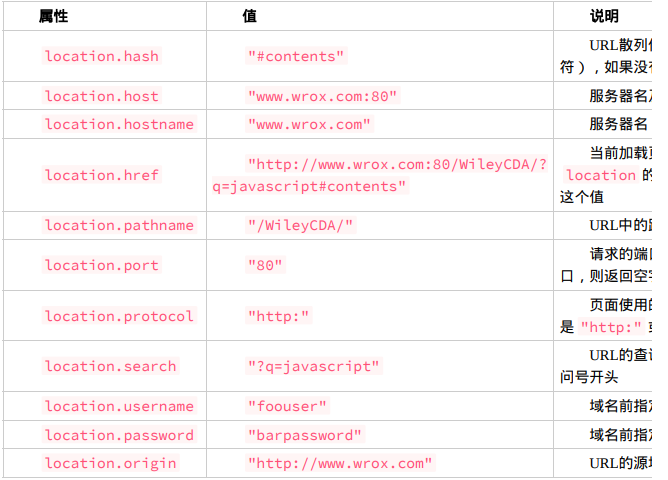Image resolution: width=668 pixels, height=480 pixels.
Task: Click the "?q=javascript" search value
Action: [x=314, y=366]
